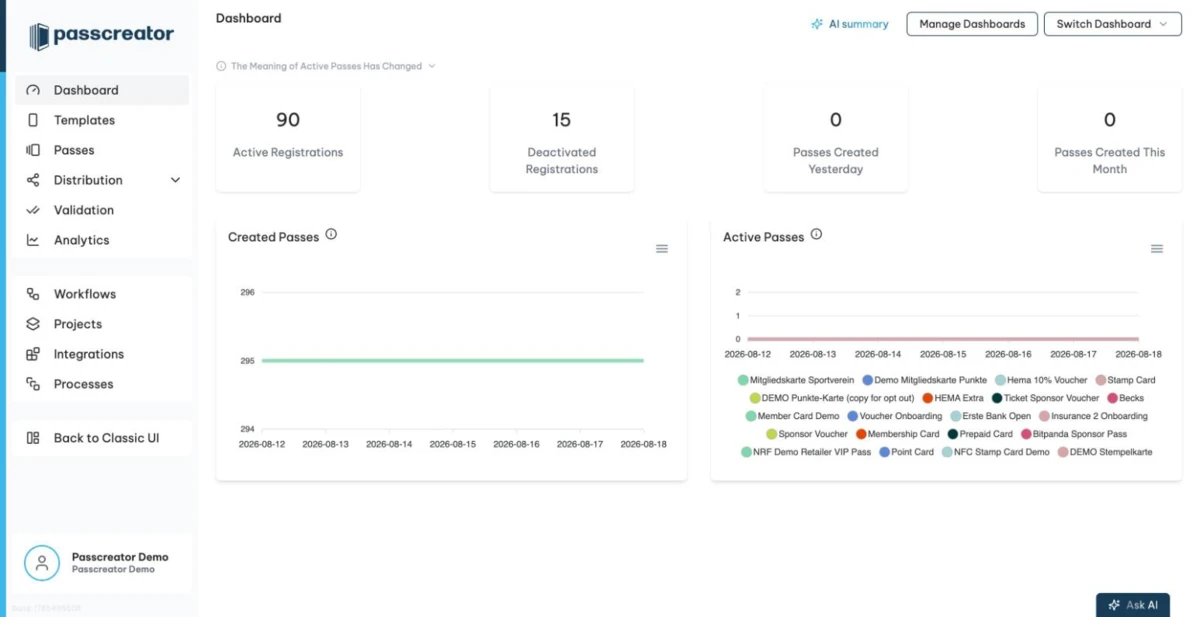Open Projects in the sidebar
This screenshot has height=617, width=1200.
tap(102, 324)
